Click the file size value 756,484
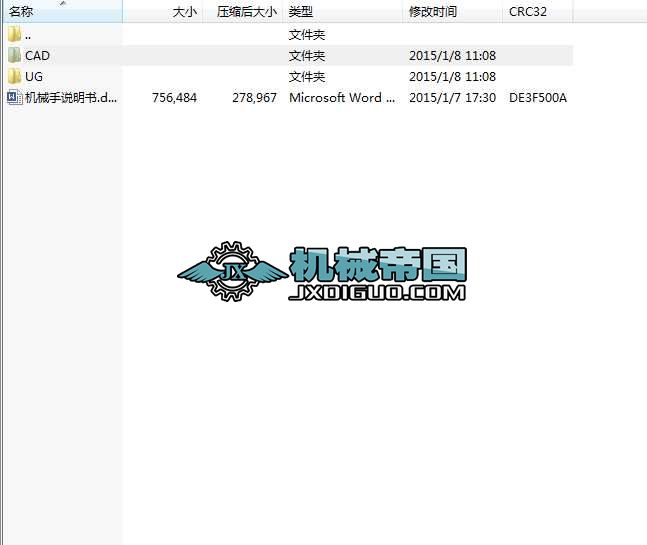 tap(174, 98)
